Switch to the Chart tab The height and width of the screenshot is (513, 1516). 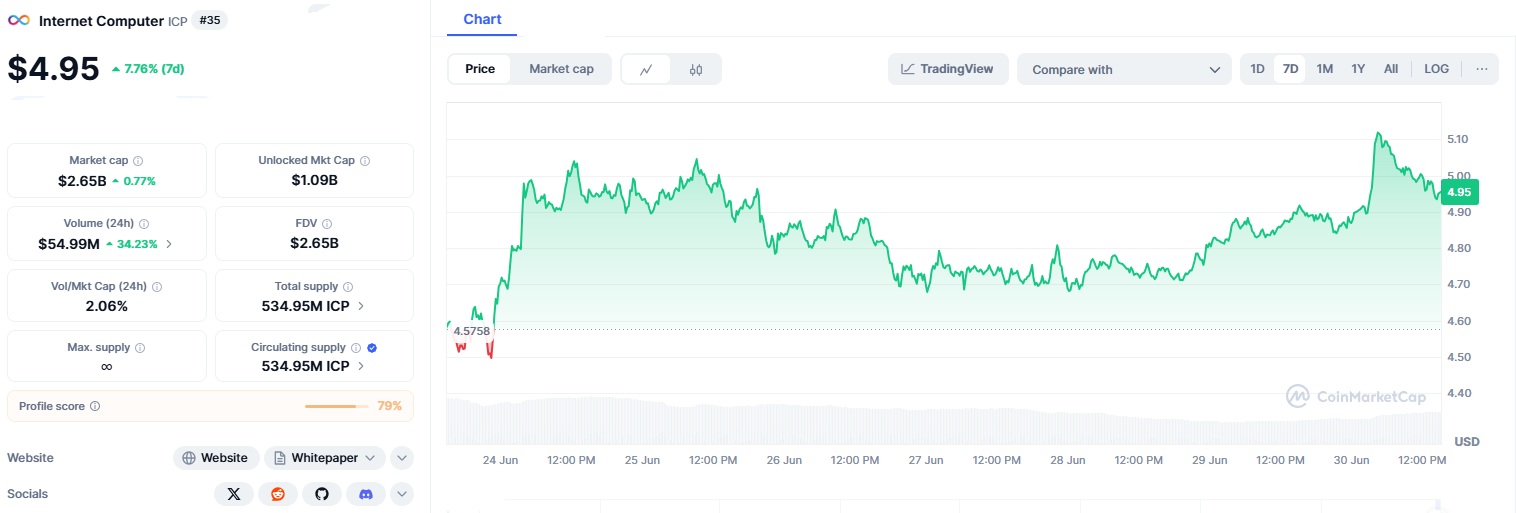point(483,19)
